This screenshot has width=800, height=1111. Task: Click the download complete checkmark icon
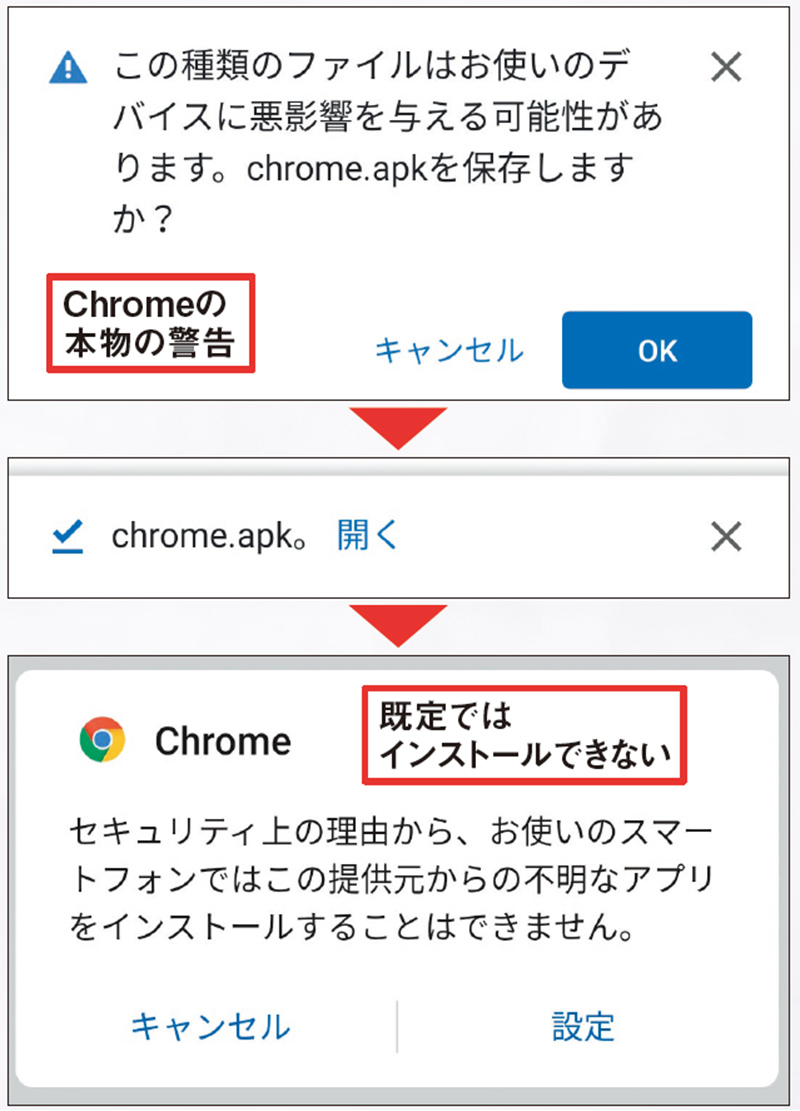click(63, 537)
